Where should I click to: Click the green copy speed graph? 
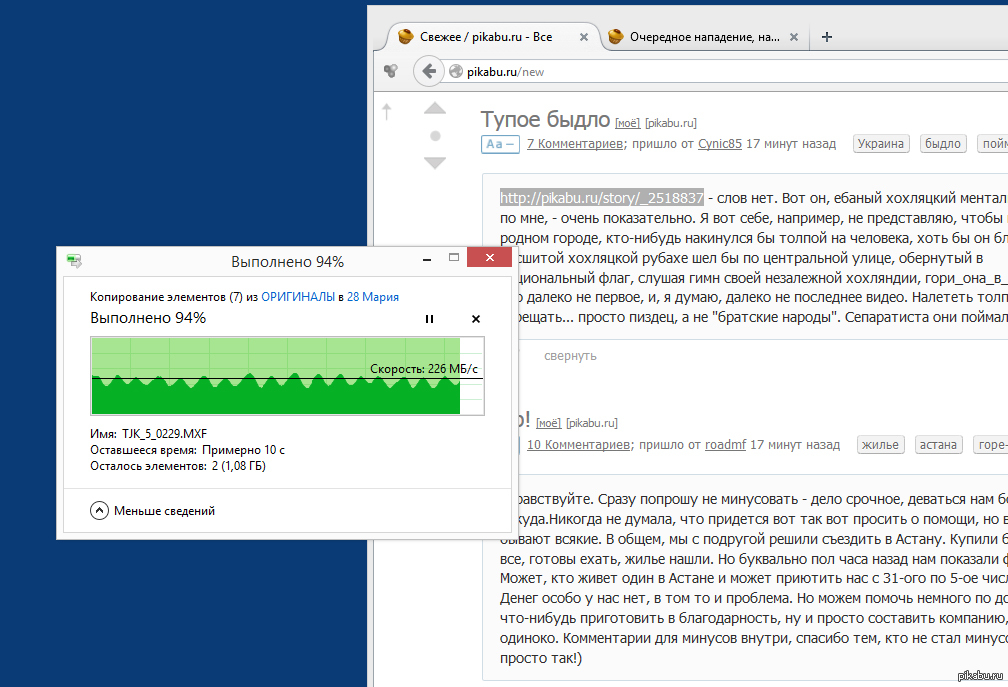point(276,376)
